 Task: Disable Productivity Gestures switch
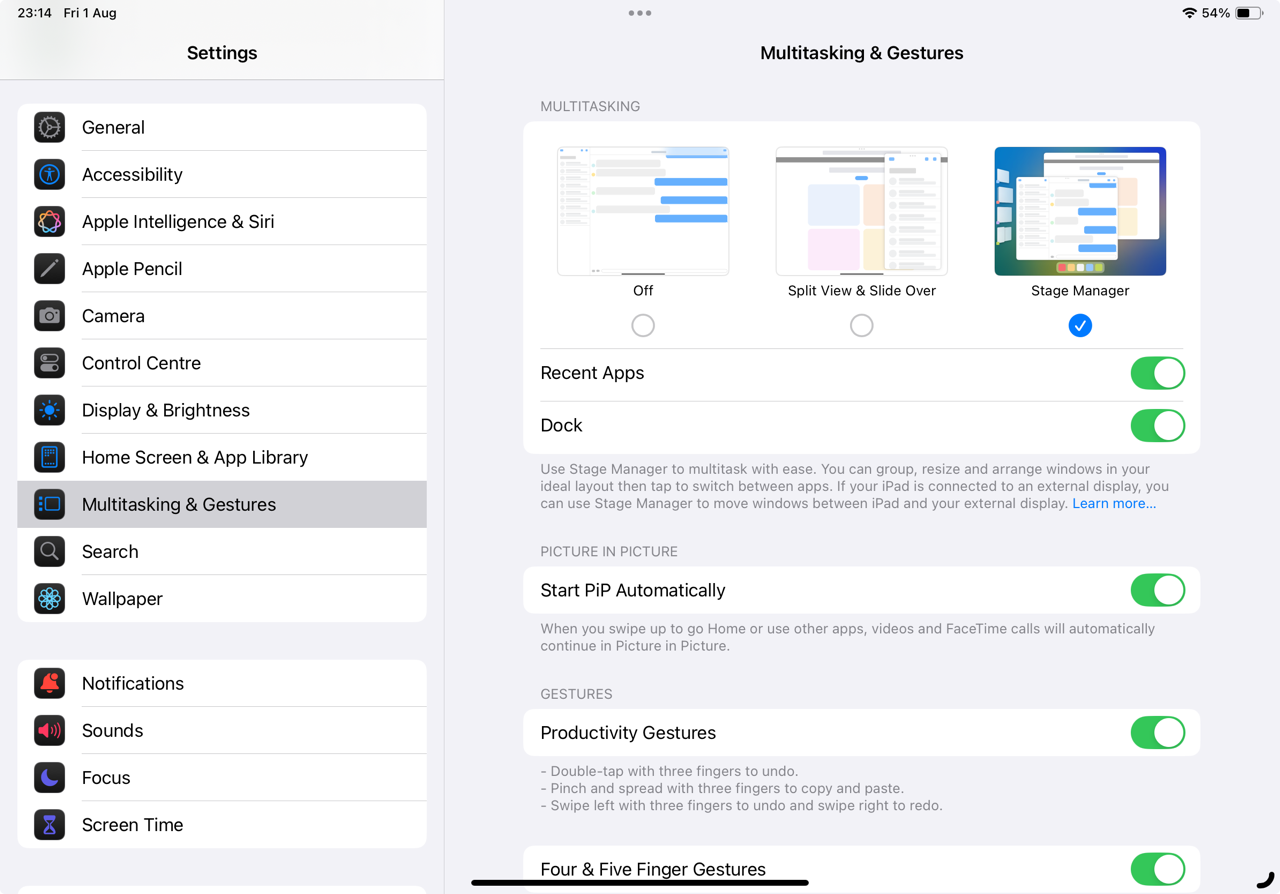coord(1157,733)
